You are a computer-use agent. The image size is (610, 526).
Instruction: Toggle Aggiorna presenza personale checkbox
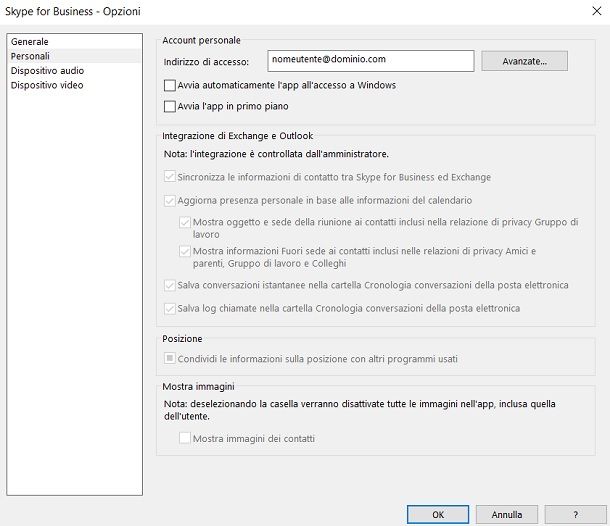170,200
